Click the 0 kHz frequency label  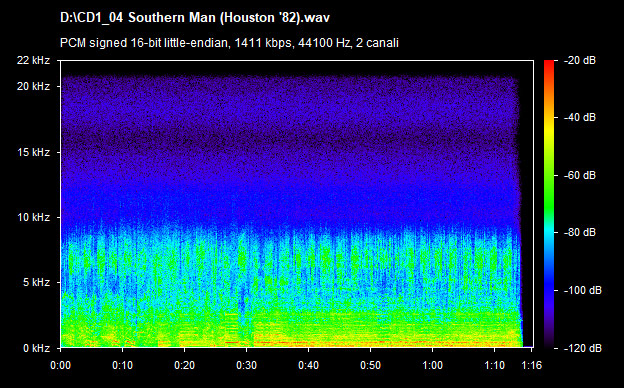tap(36, 348)
